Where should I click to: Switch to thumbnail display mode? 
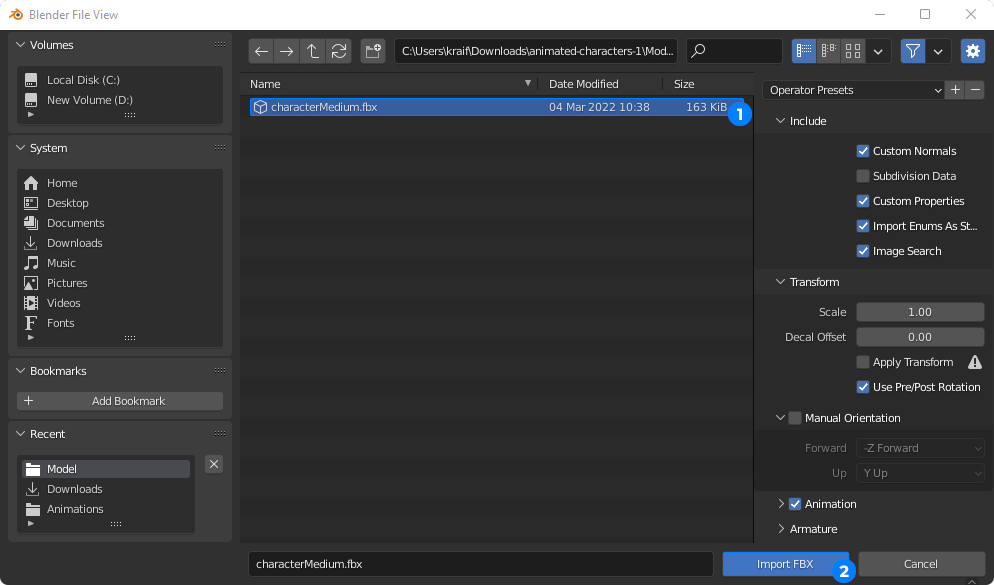(x=853, y=51)
